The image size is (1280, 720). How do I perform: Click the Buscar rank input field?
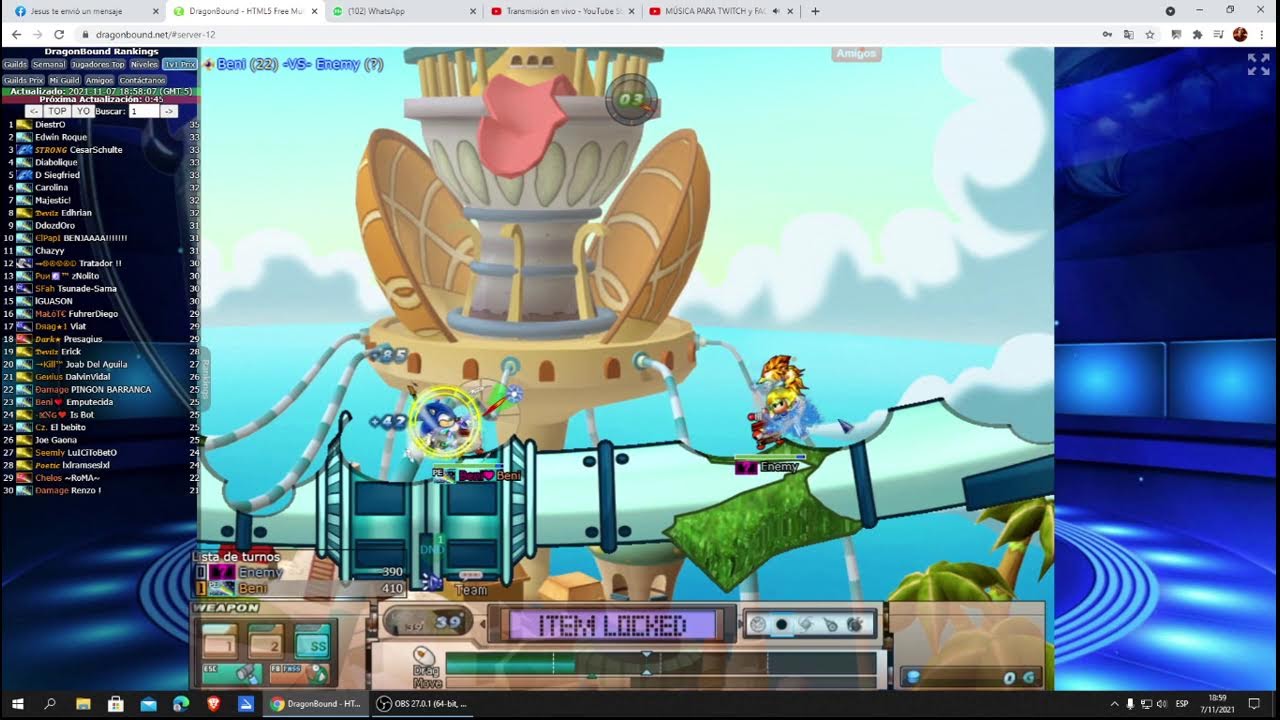[143, 111]
